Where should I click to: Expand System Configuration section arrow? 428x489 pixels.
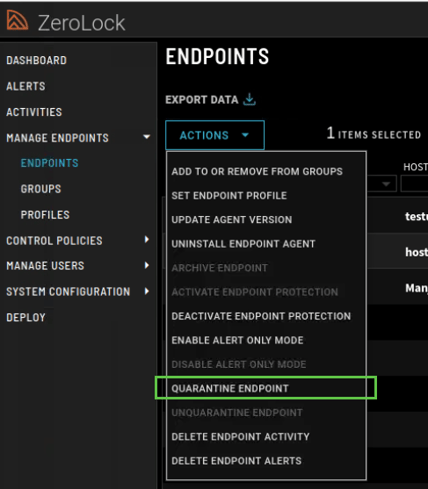[147, 291]
